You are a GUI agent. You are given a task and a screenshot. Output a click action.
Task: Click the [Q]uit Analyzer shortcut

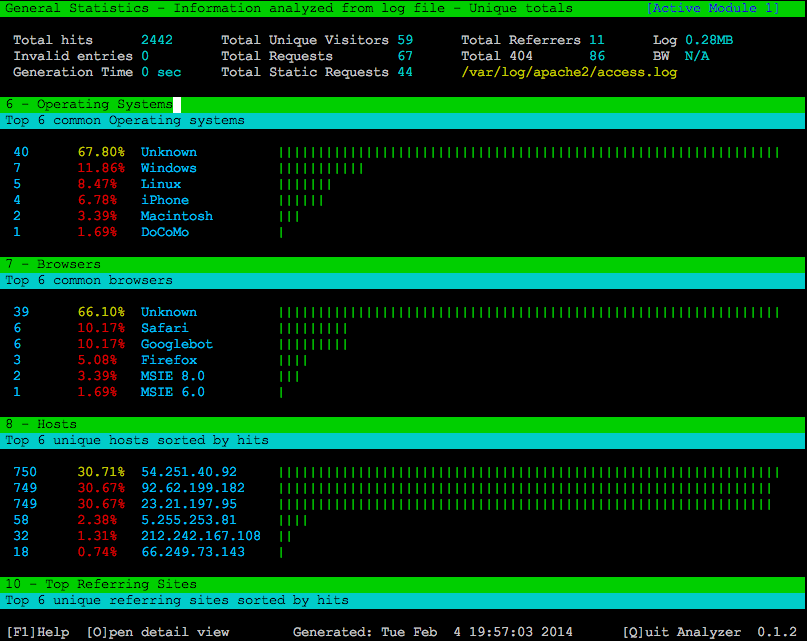coord(682,632)
